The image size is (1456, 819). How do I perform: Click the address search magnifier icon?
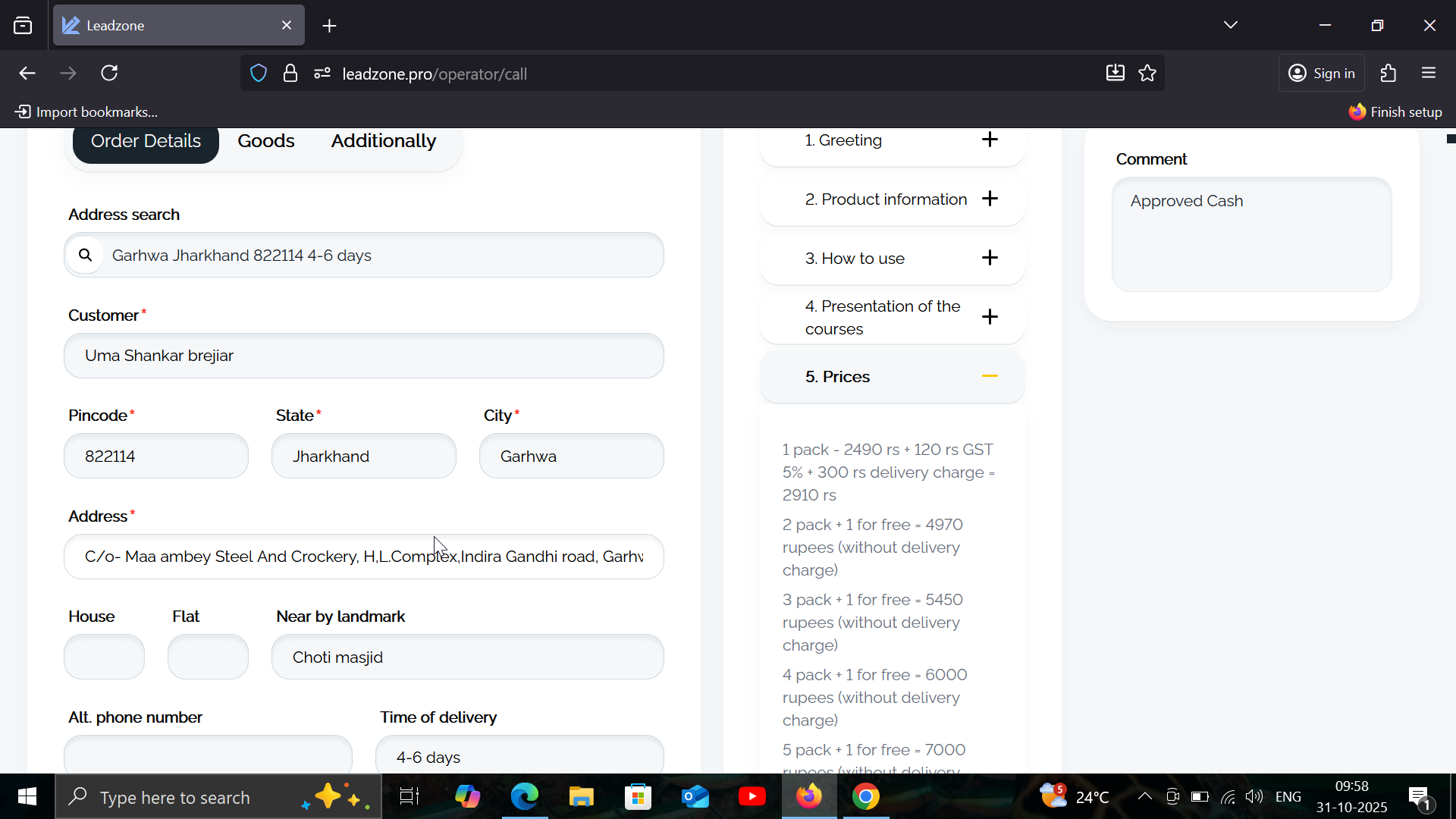point(86,256)
